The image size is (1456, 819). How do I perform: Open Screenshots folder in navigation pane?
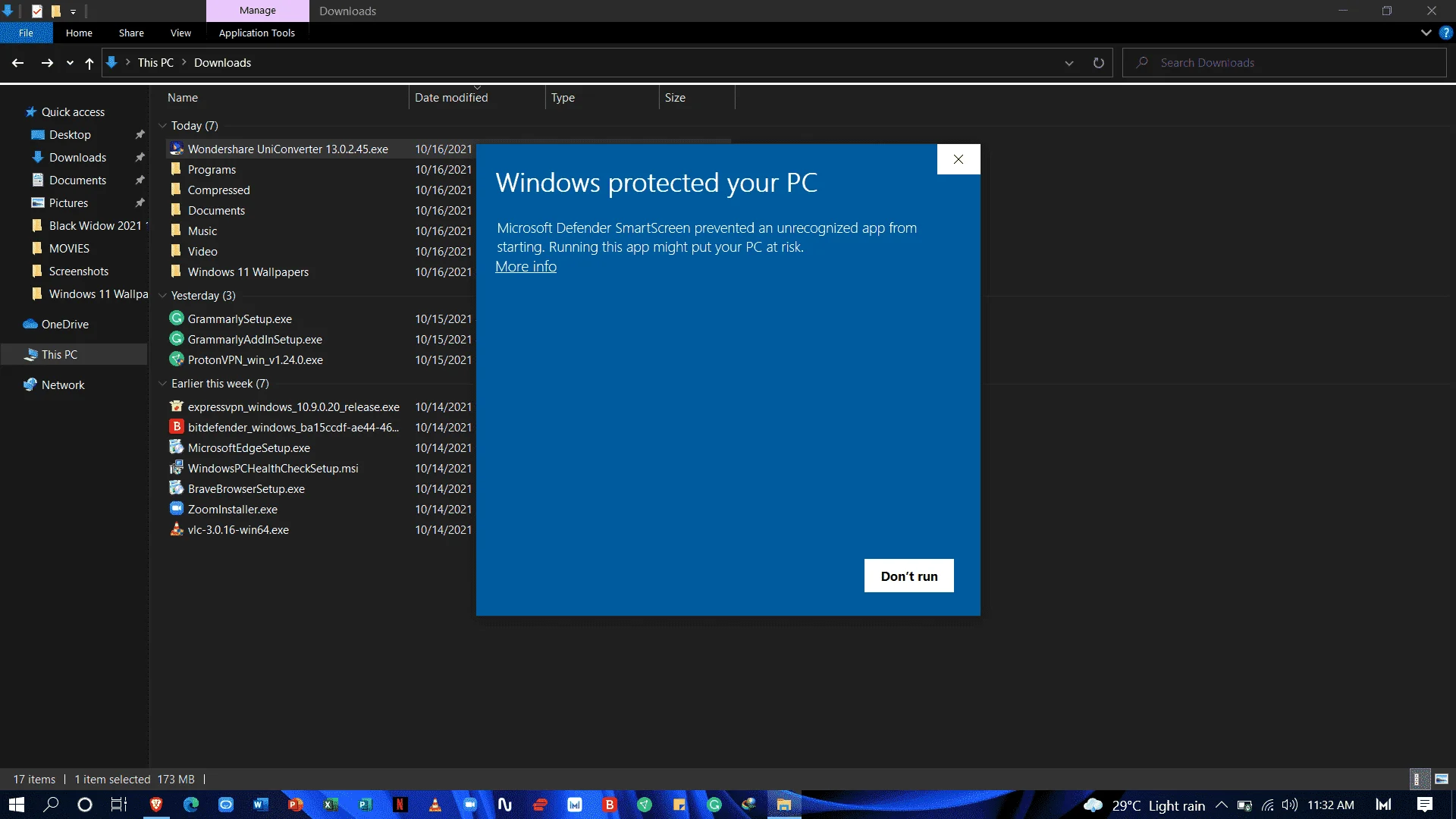click(79, 271)
